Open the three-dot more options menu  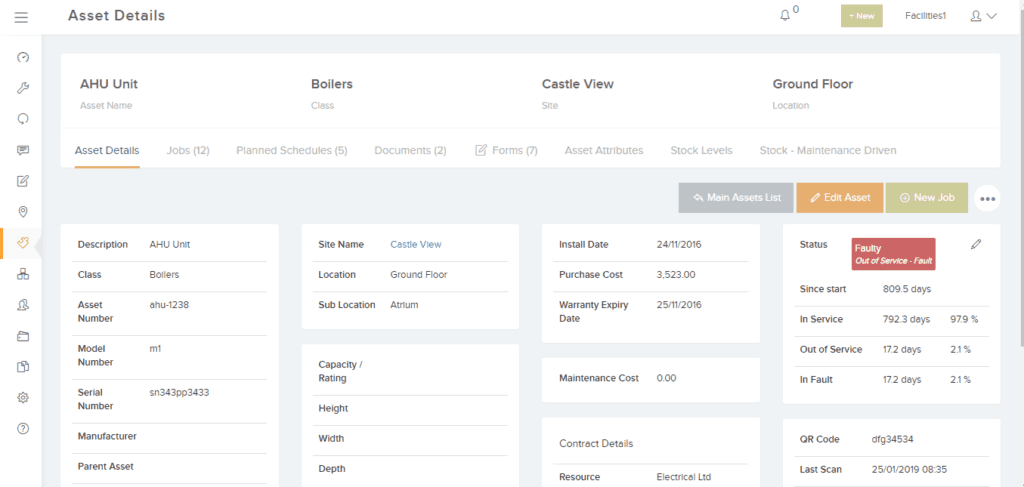(x=987, y=198)
